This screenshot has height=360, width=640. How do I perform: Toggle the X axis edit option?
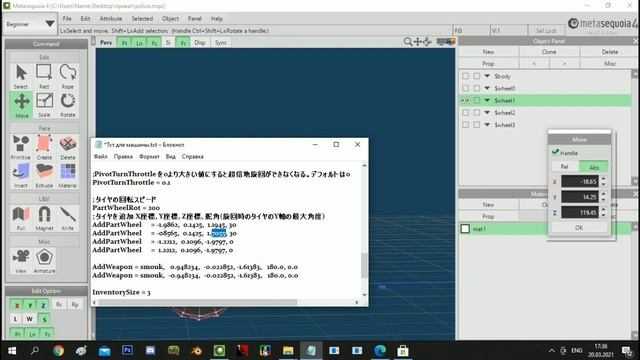[x=16, y=305]
